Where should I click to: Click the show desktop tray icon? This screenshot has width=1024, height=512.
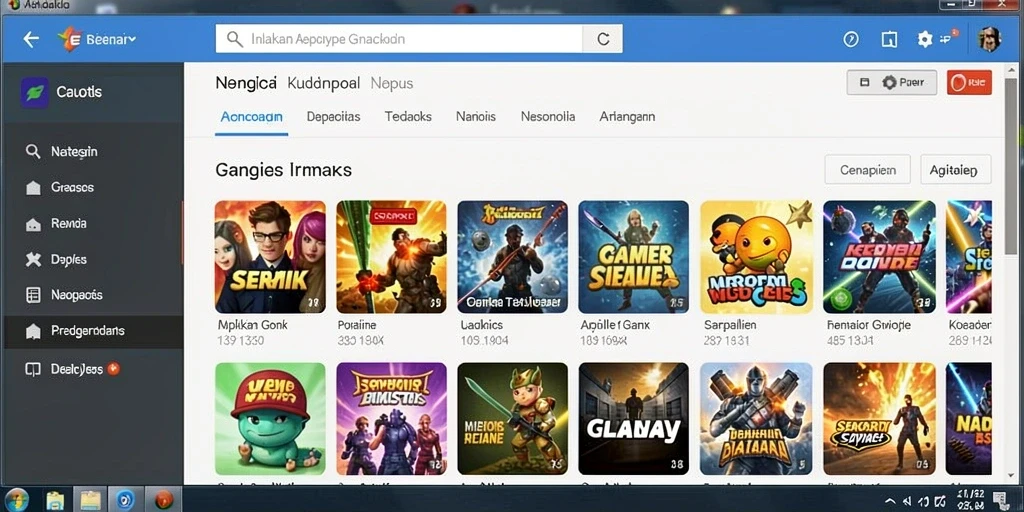pos(1000,499)
